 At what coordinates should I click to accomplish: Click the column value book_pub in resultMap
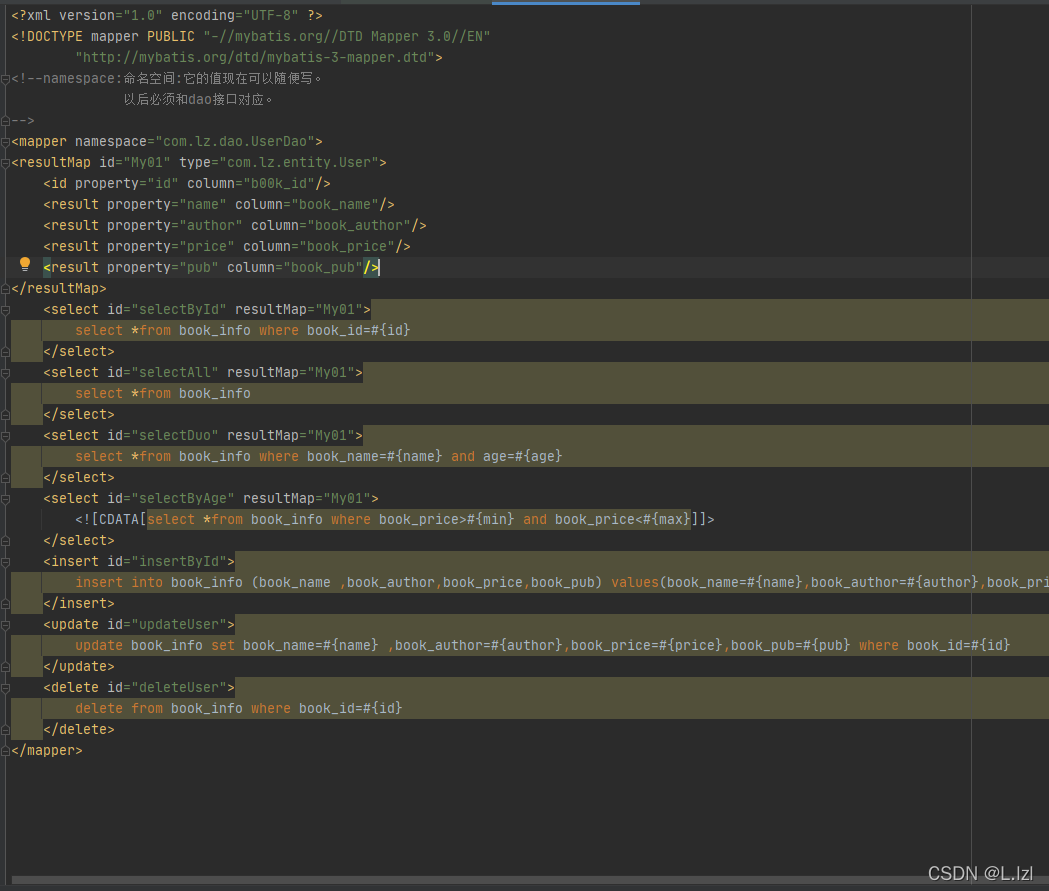[x=322, y=268]
